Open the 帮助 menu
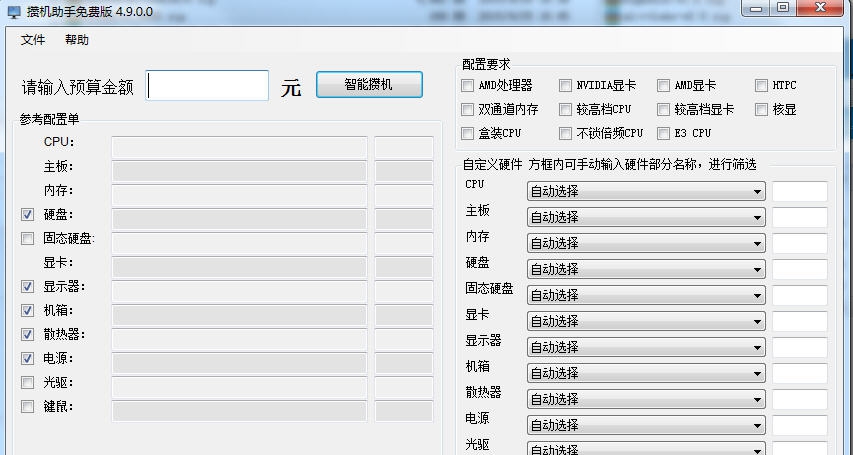853x455 pixels. [77, 40]
